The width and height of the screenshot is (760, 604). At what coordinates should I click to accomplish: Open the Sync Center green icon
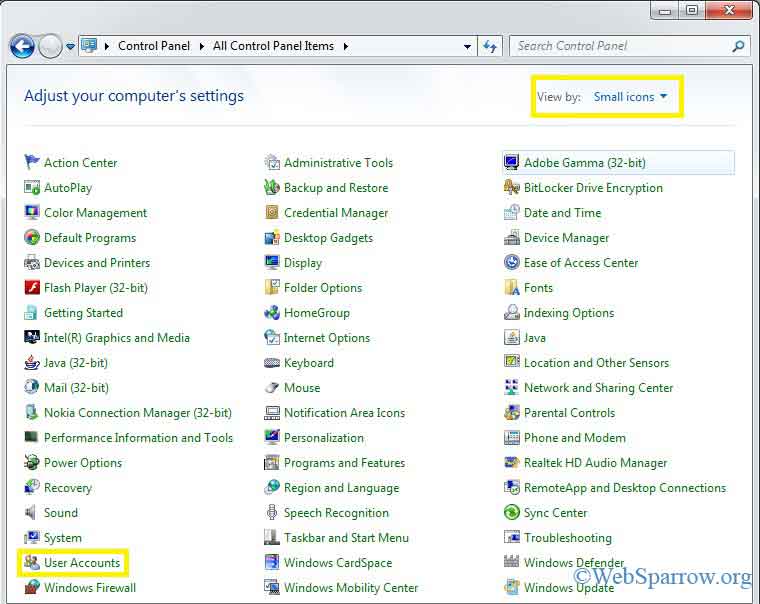coord(512,512)
